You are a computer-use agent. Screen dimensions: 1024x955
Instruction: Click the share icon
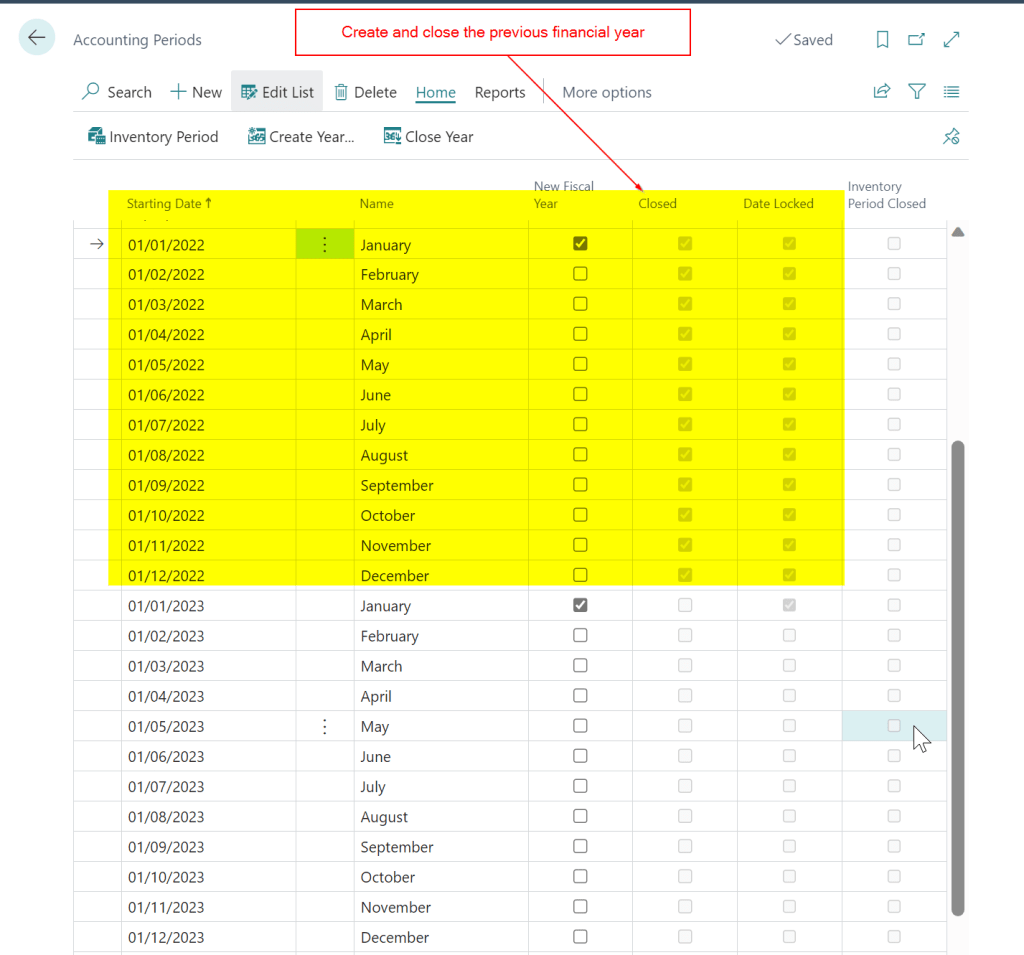(882, 92)
